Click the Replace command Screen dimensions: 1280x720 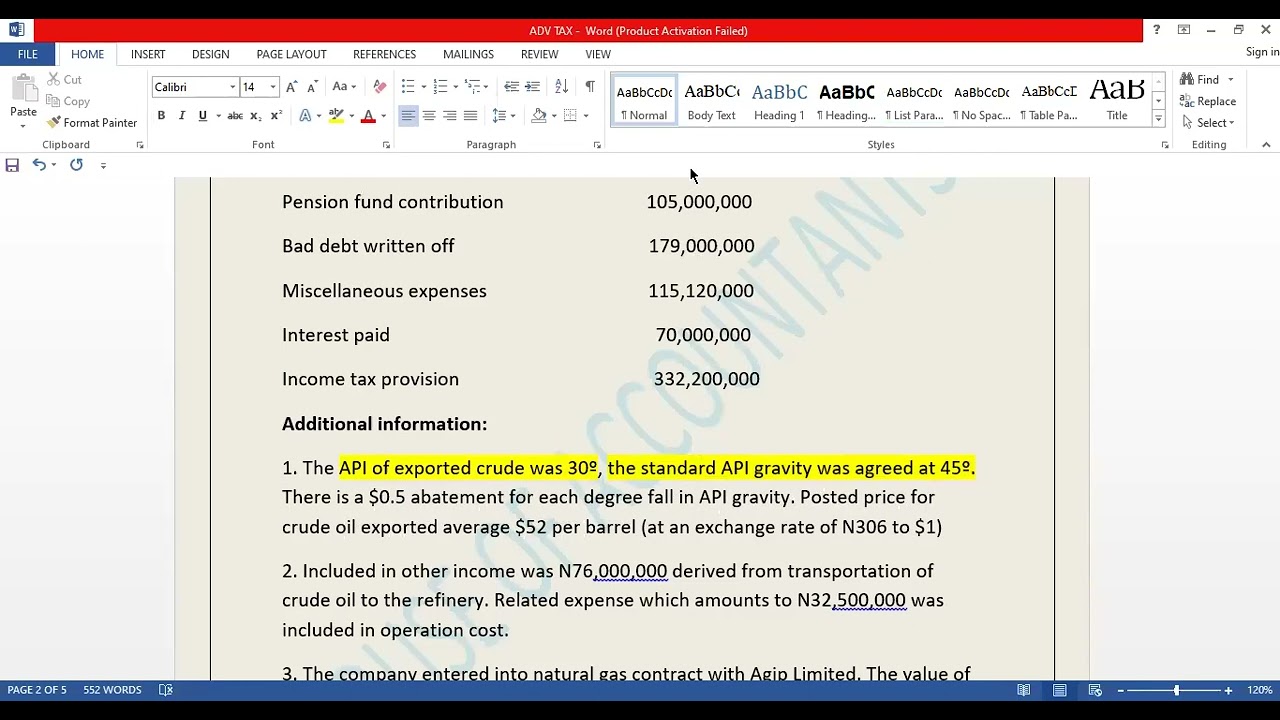pos(1208,101)
